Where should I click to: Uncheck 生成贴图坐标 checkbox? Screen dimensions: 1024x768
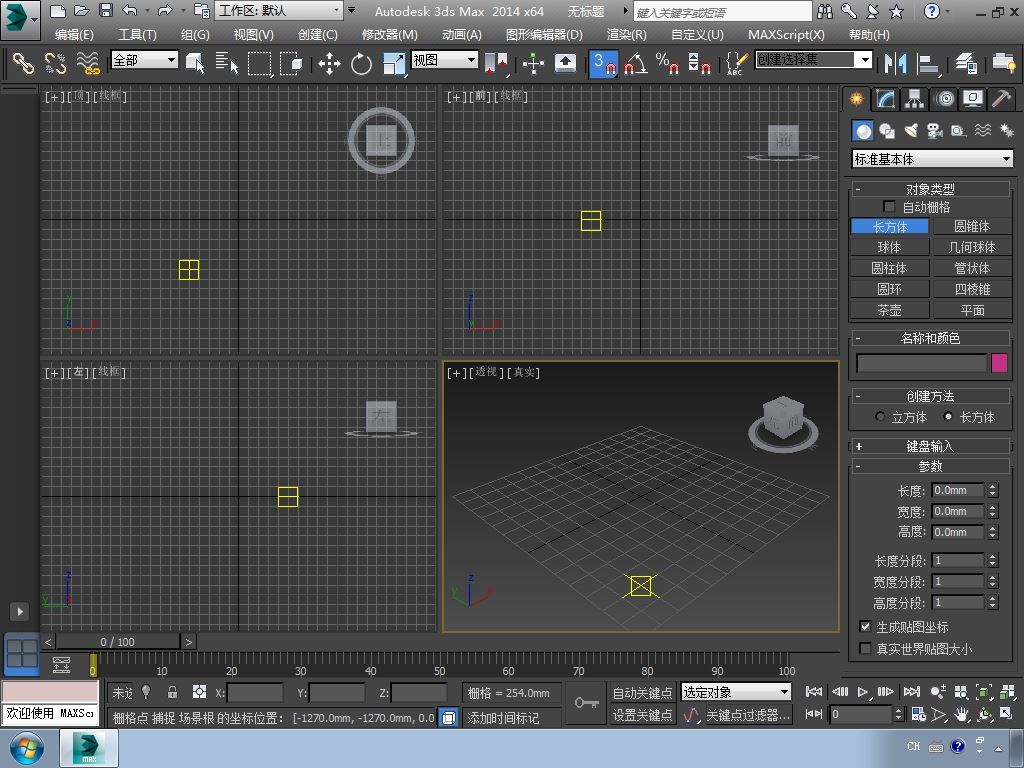pyautogui.click(x=866, y=627)
